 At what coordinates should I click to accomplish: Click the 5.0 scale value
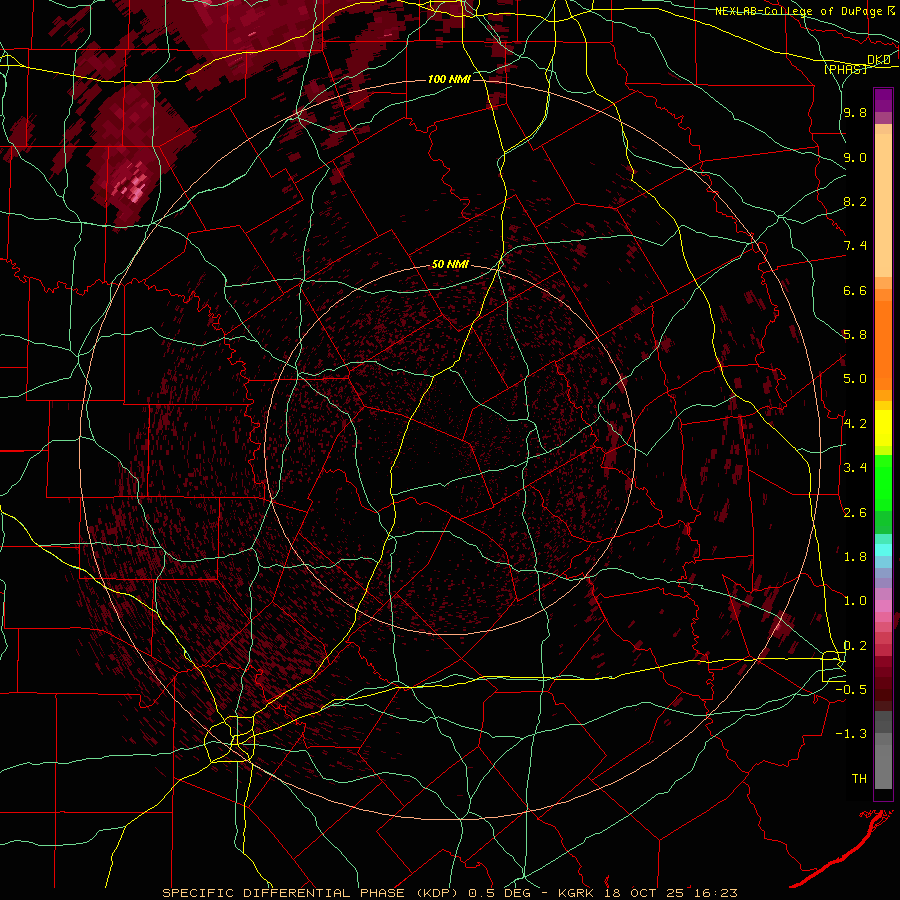[855, 379]
